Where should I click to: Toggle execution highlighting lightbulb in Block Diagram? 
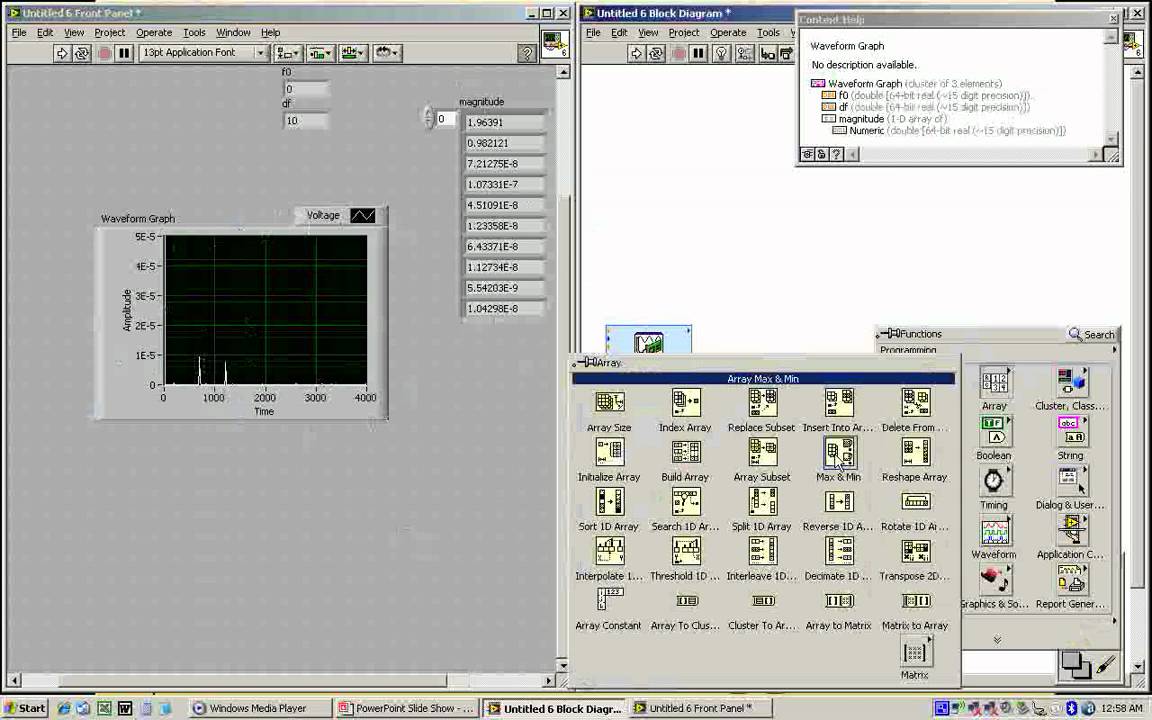[x=721, y=53]
